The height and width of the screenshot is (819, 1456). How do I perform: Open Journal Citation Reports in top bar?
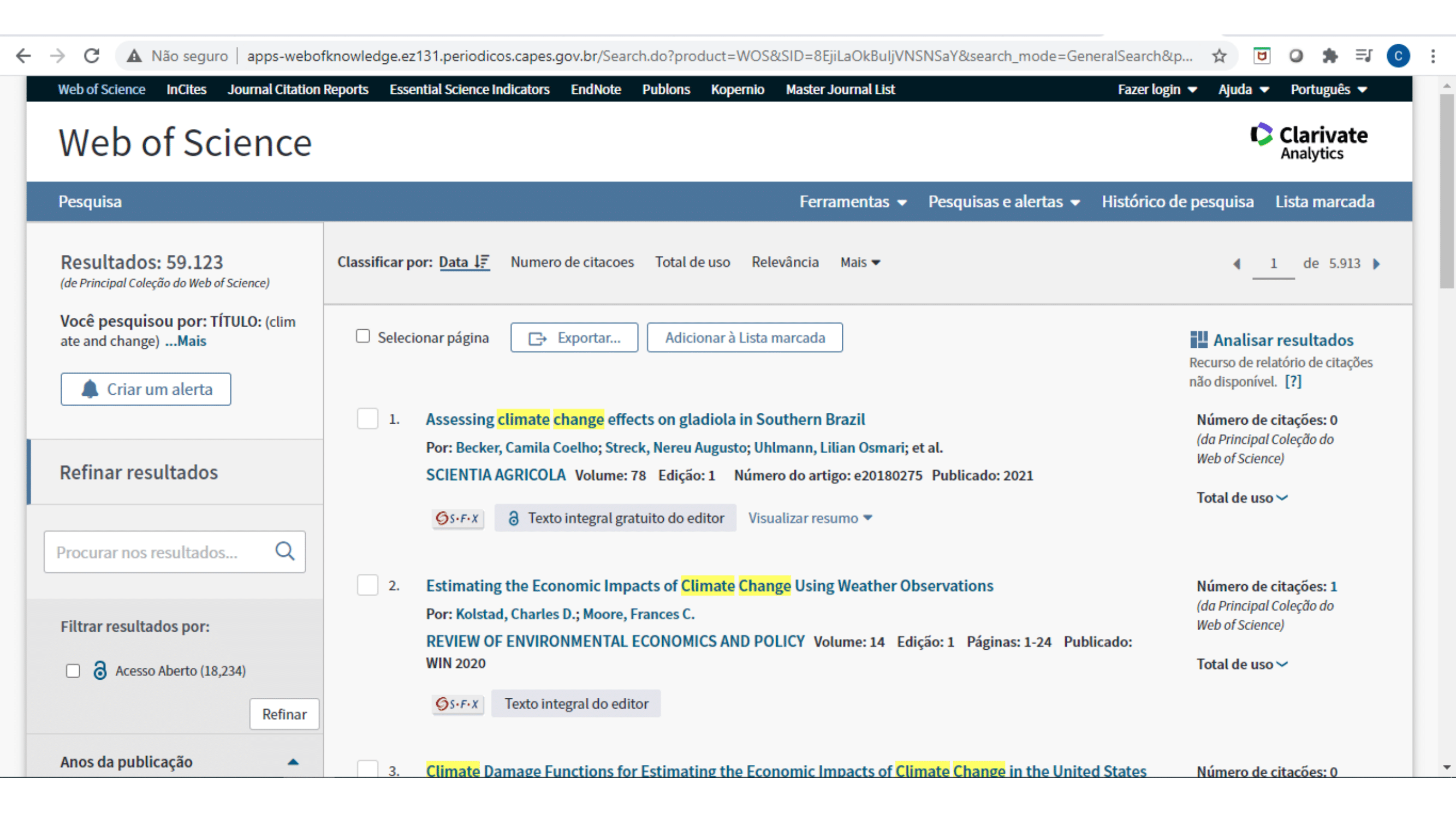click(x=298, y=90)
